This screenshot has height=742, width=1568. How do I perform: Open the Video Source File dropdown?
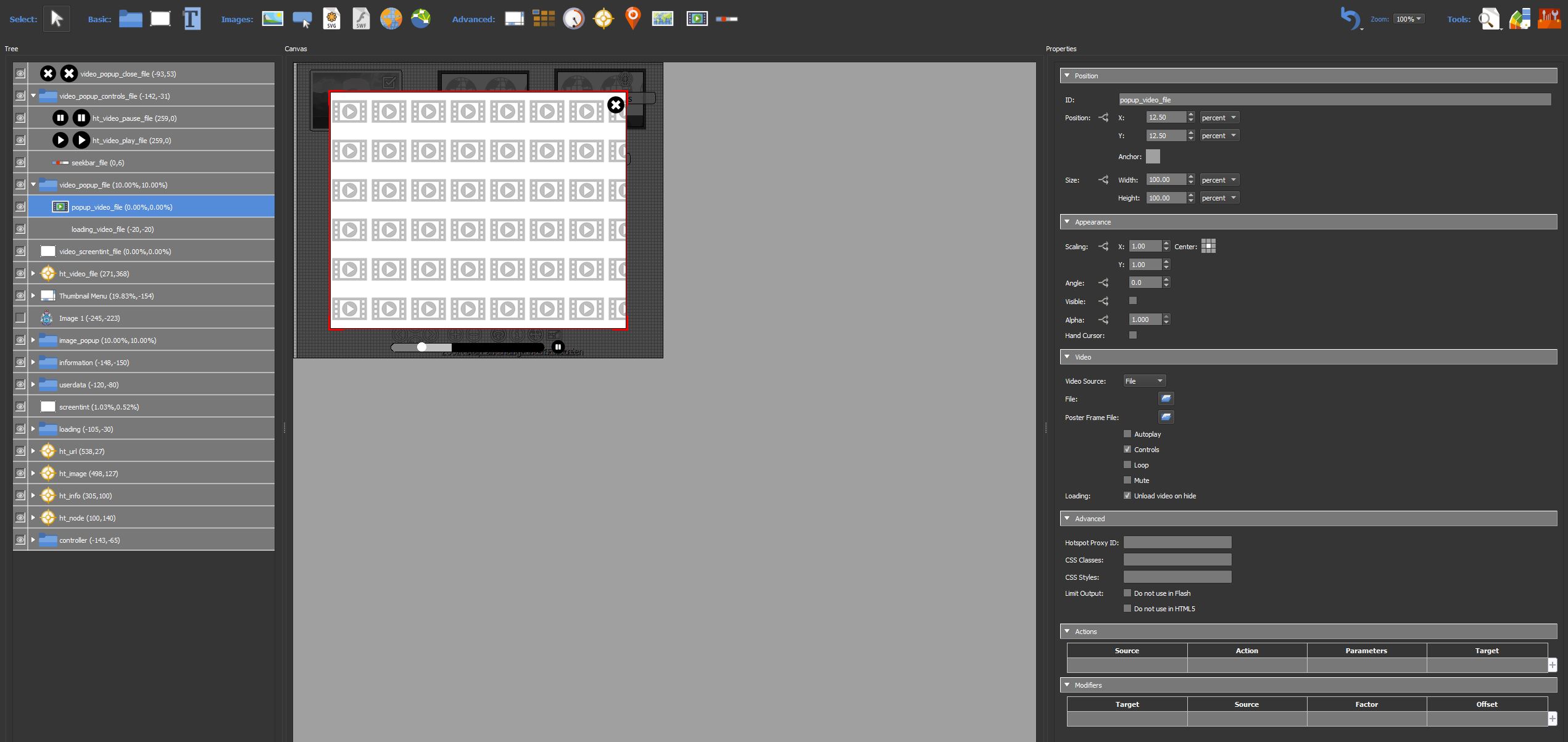pos(1144,381)
